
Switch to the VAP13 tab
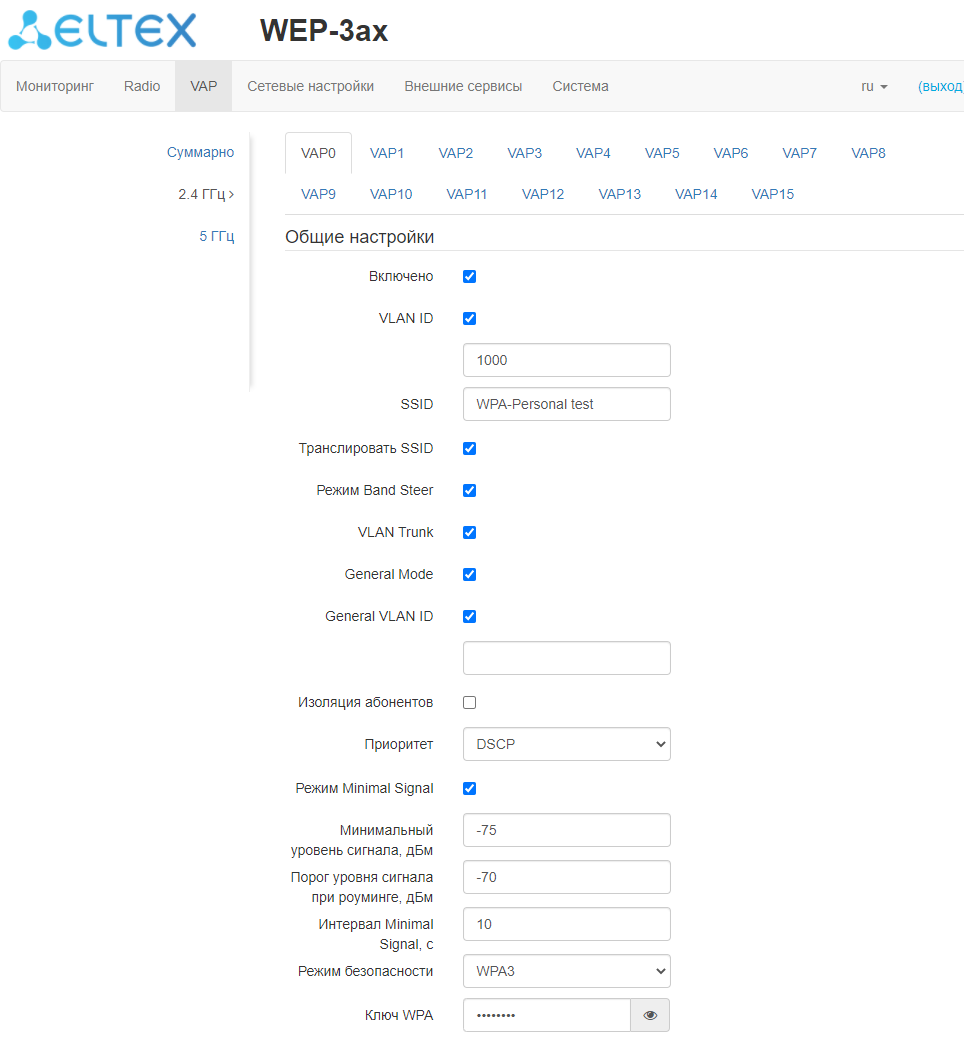coord(619,194)
